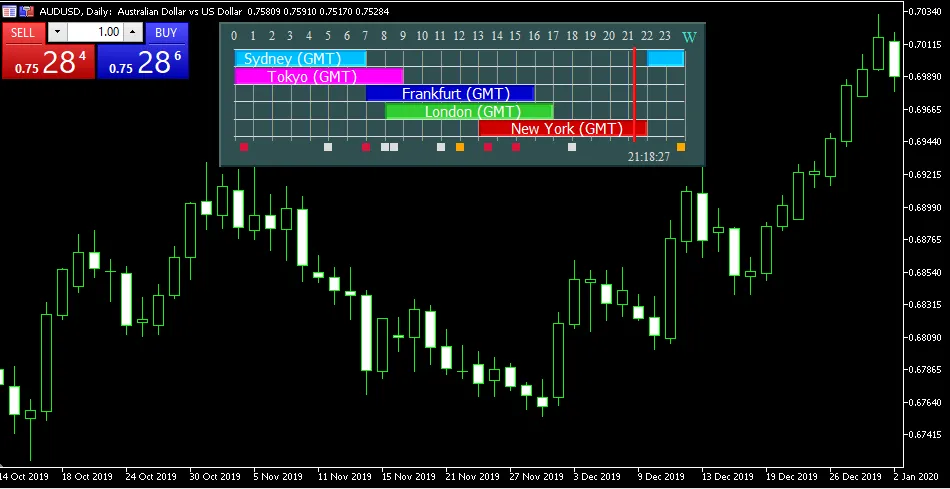Screen dimensions: 950x489
Task: Click the one-click trading panel icon
Action: pyautogui.click(x=24, y=10)
